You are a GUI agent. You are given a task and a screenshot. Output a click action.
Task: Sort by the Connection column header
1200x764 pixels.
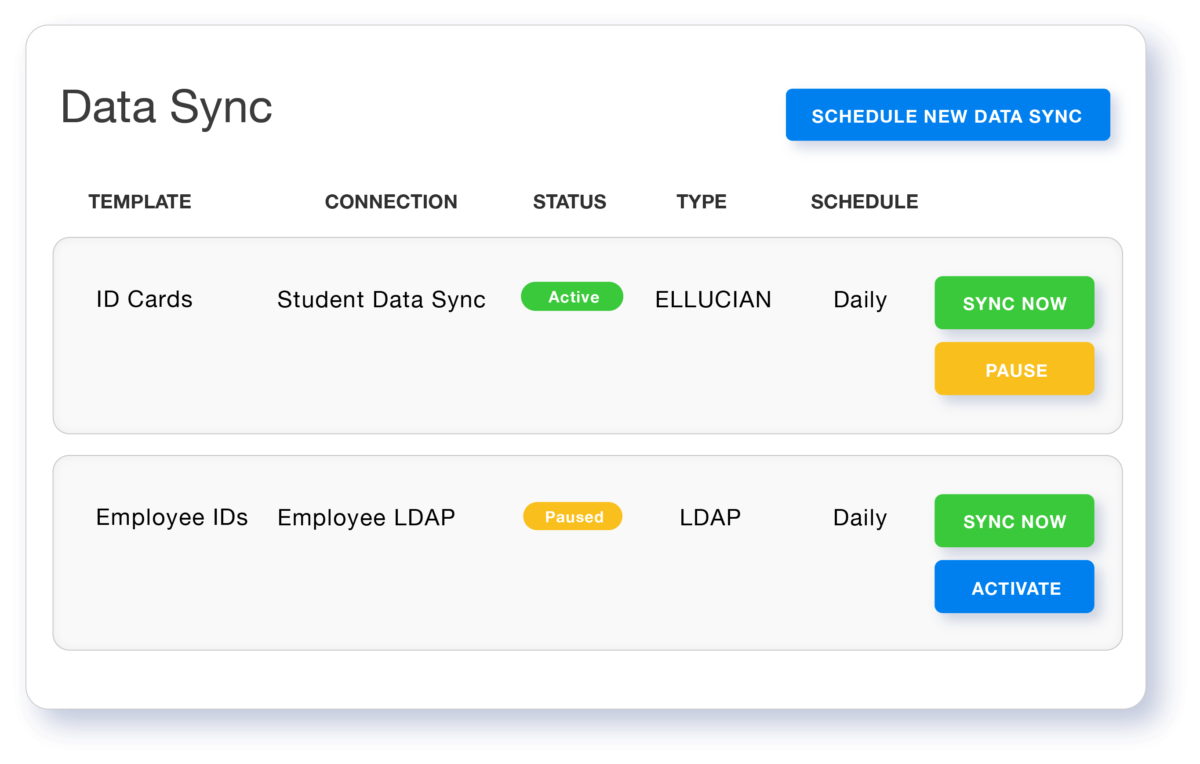(x=391, y=202)
